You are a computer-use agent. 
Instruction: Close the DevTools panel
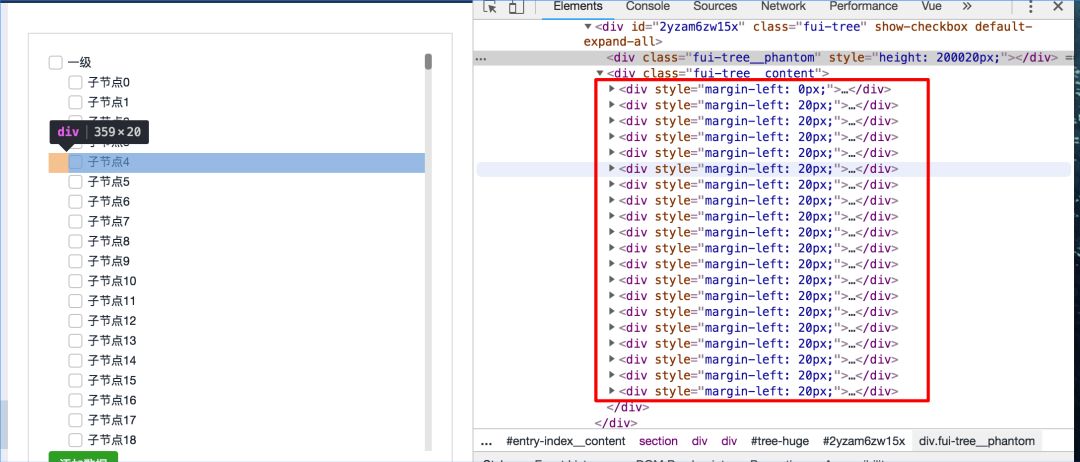[x=1058, y=7]
